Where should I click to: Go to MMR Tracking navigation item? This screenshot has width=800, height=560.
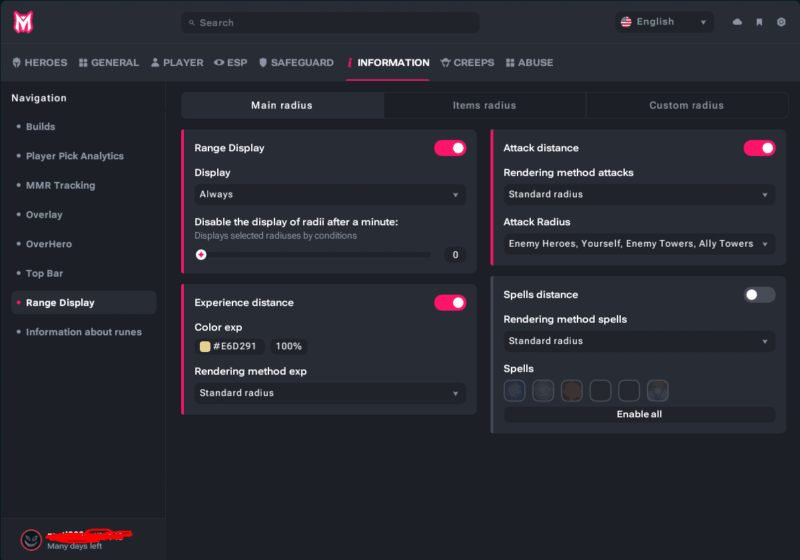click(84, 185)
